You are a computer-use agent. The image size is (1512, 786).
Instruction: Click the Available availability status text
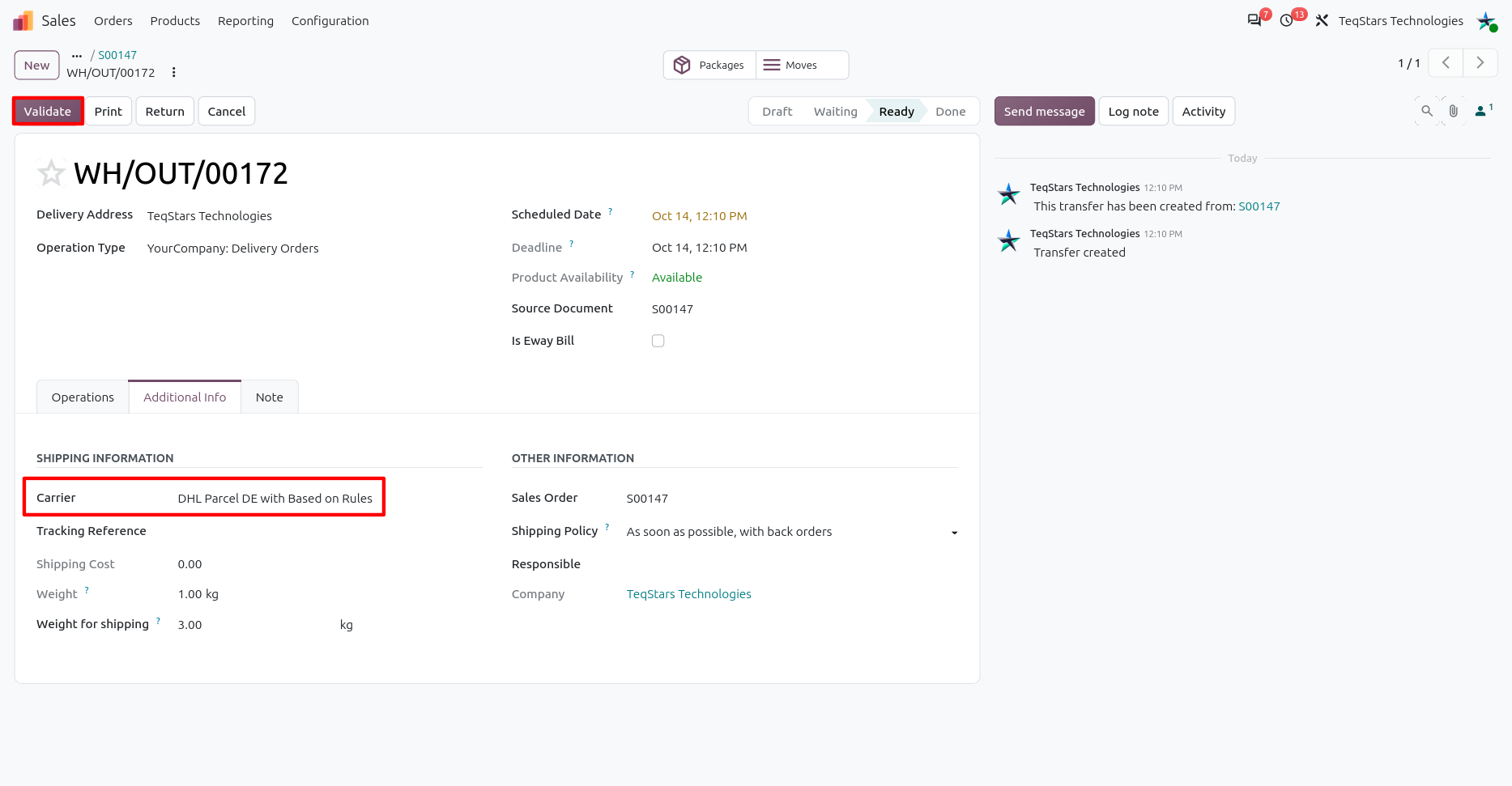pos(677,278)
